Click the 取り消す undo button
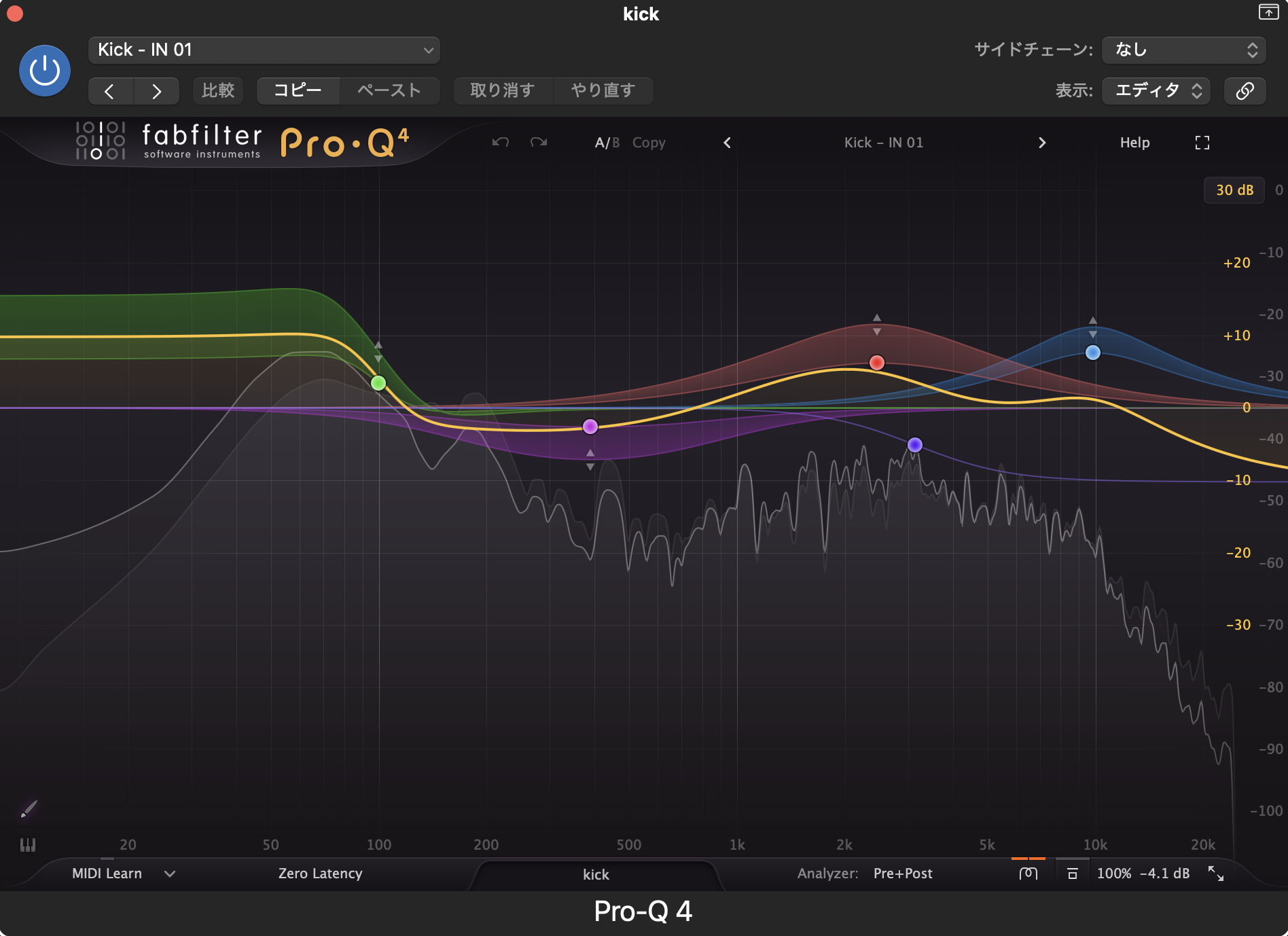 point(503,91)
